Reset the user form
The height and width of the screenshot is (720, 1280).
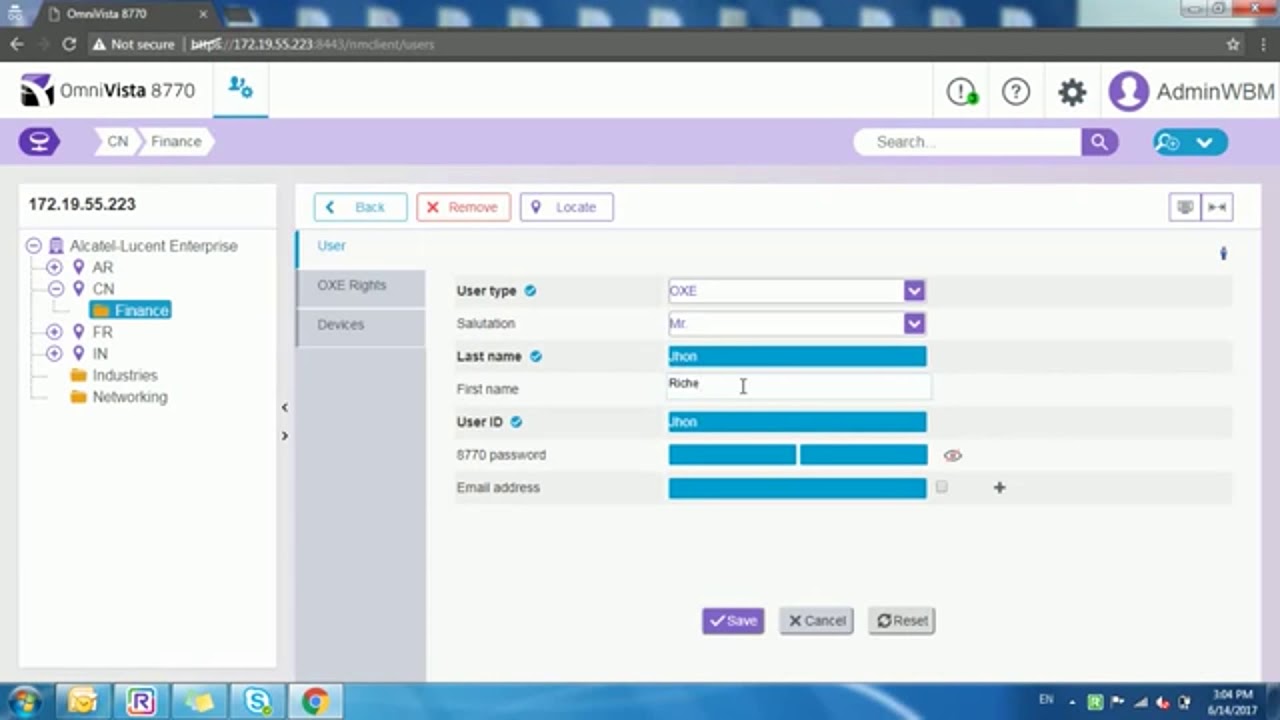pos(901,621)
